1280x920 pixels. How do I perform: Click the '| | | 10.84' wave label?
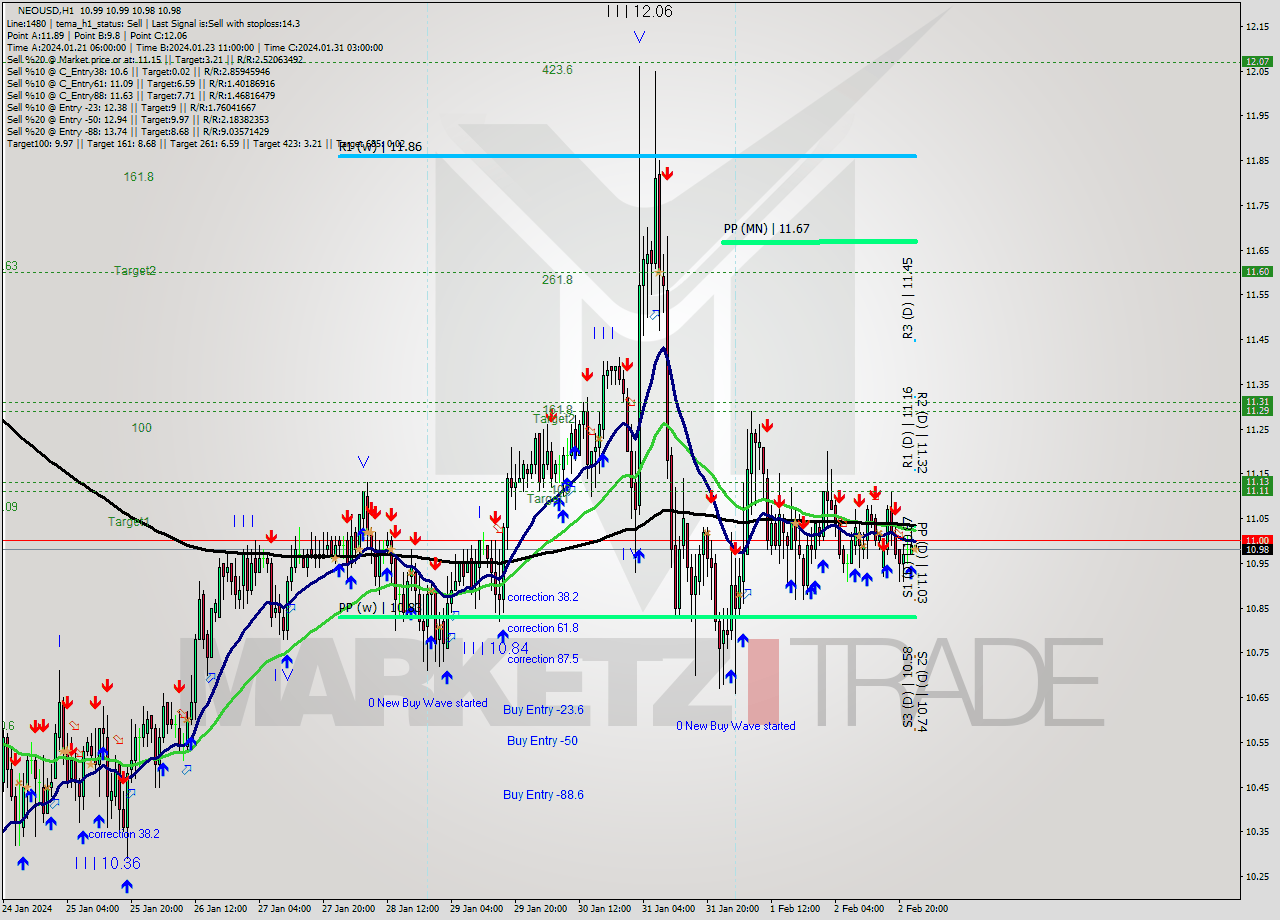point(495,648)
